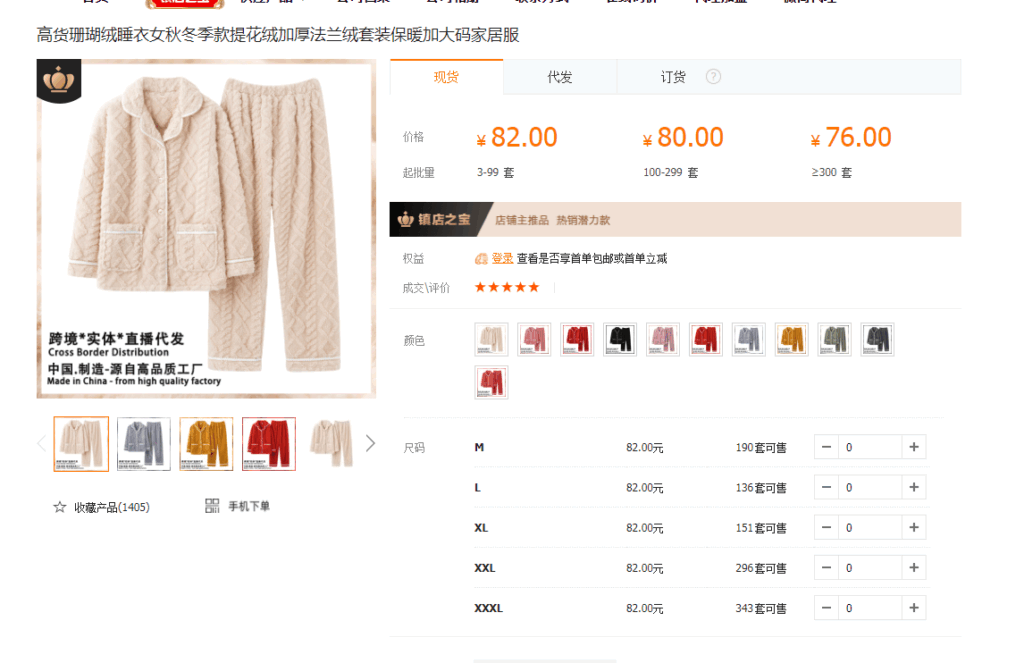Screen dimensions: 1024x663
Task: Click the 店铺主推品 热销潜力款 banner text
Action: click(x=552, y=220)
